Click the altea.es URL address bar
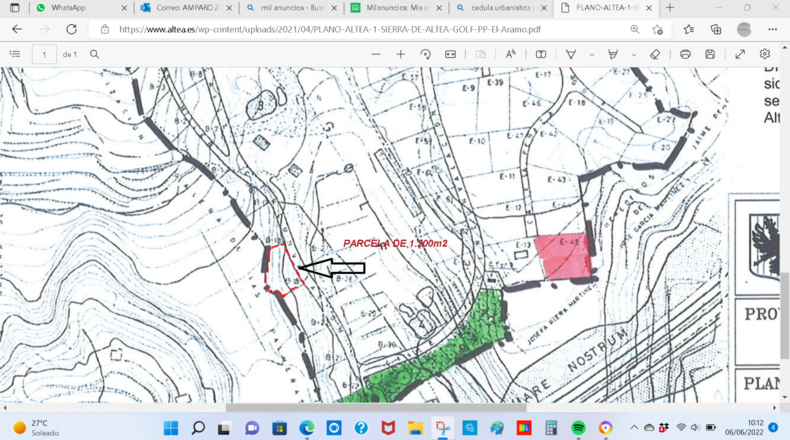790x440 pixels. (x=330, y=29)
